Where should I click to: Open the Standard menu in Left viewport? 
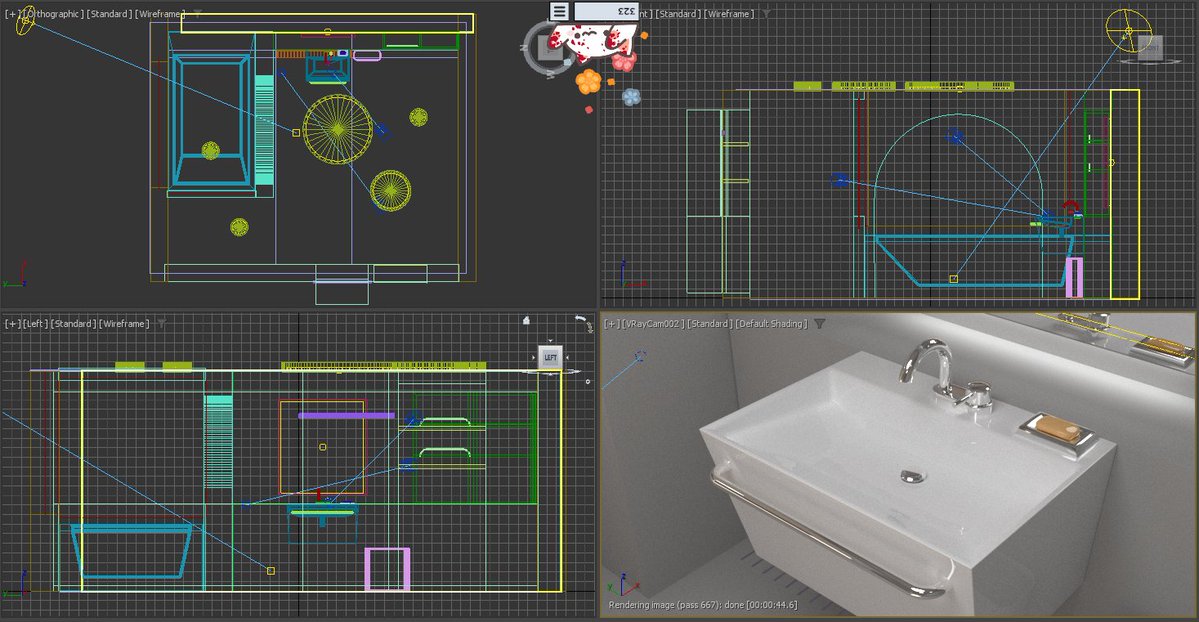tap(73, 324)
